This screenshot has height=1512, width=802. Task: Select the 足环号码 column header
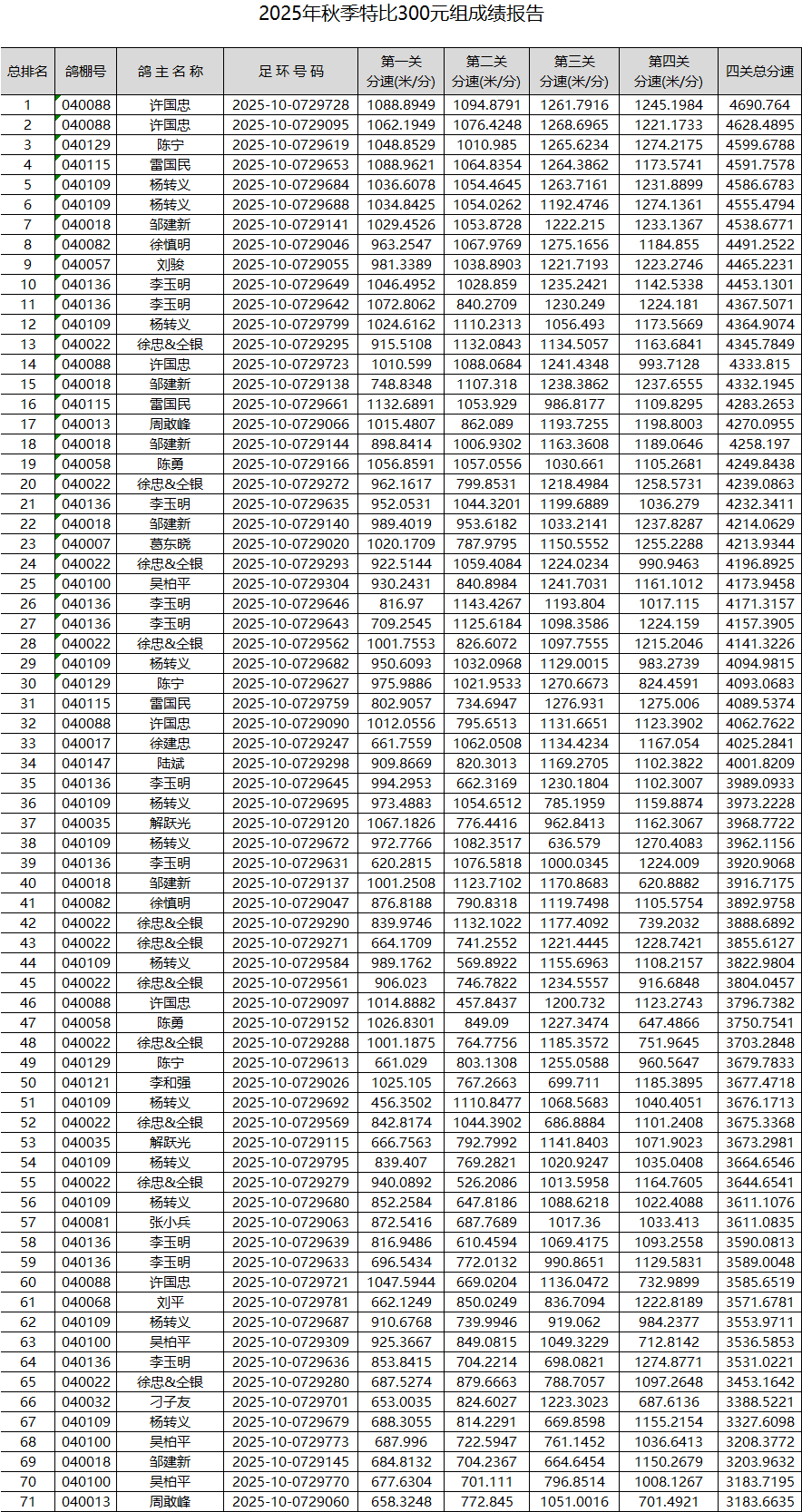[290, 72]
